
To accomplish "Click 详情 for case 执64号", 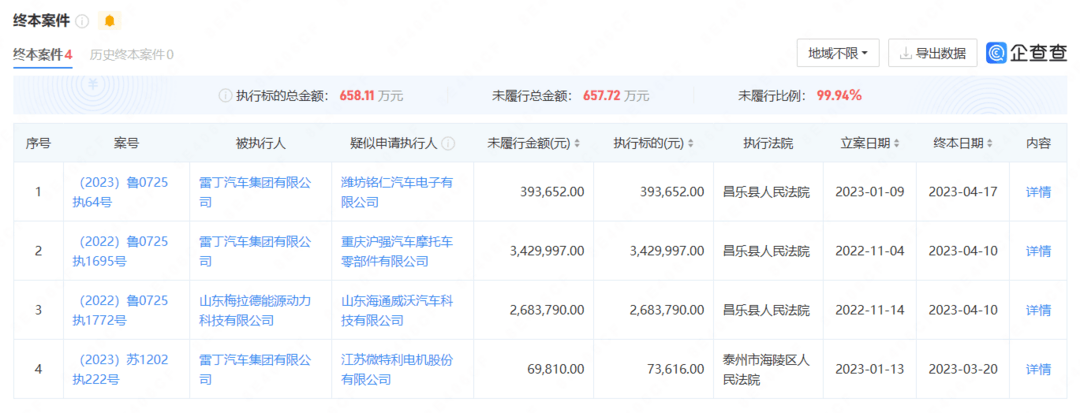I will [x=1038, y=192].
